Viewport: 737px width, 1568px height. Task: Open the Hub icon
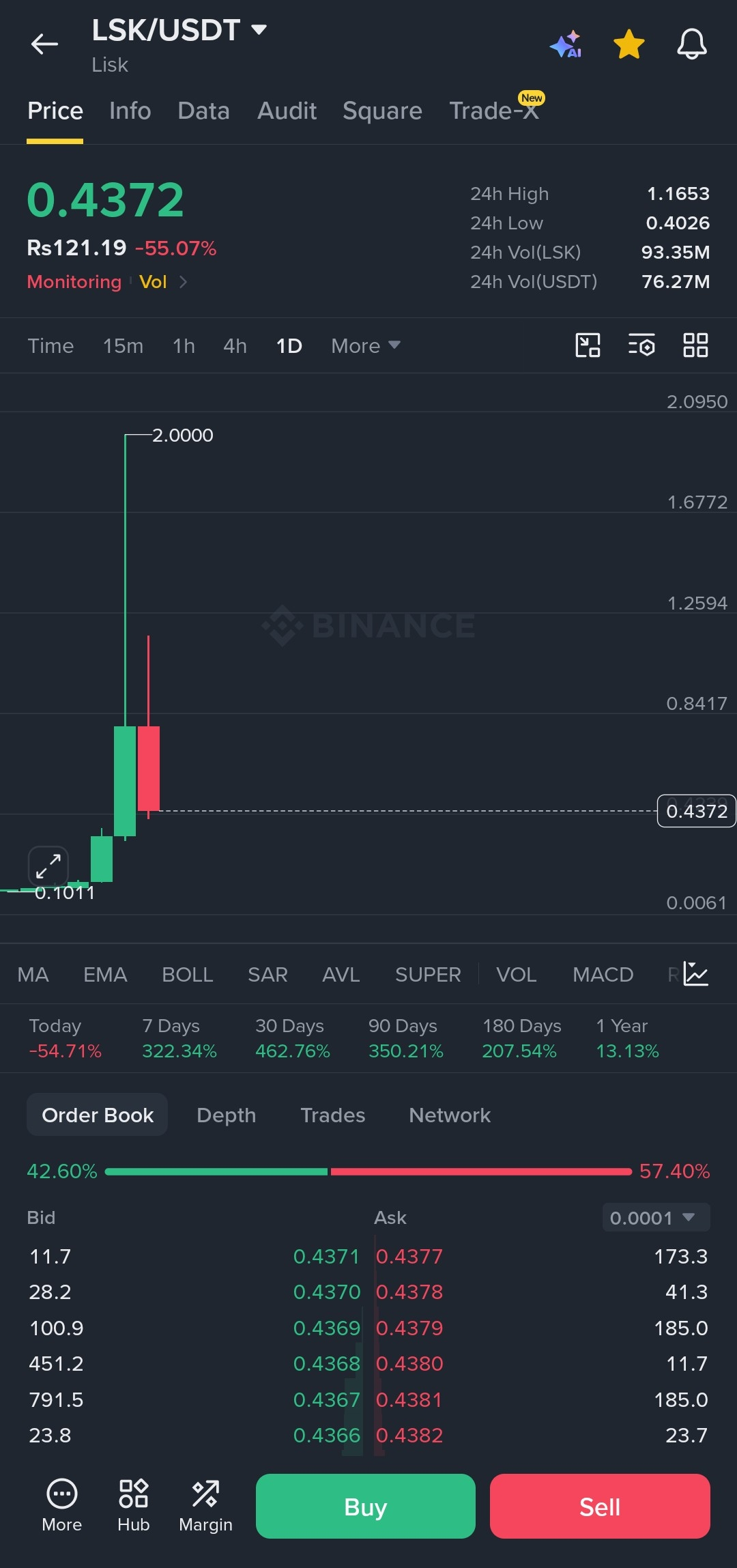pyautogui.click(x=133, y=1506)
